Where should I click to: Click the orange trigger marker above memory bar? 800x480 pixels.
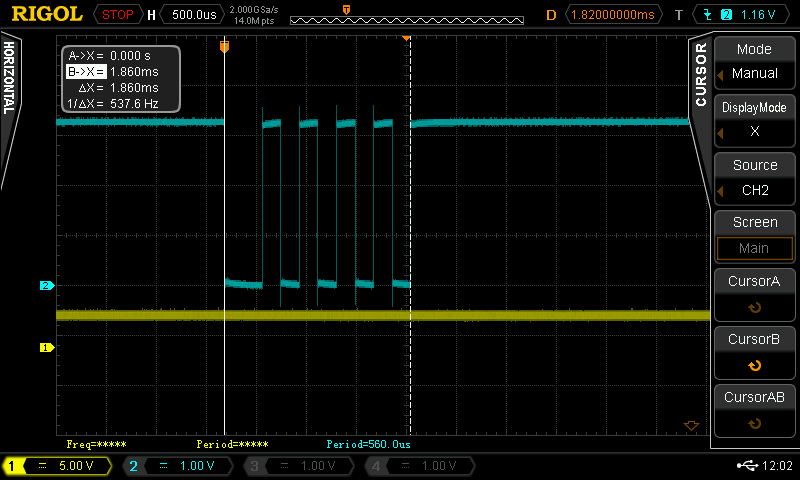[346, 10]
